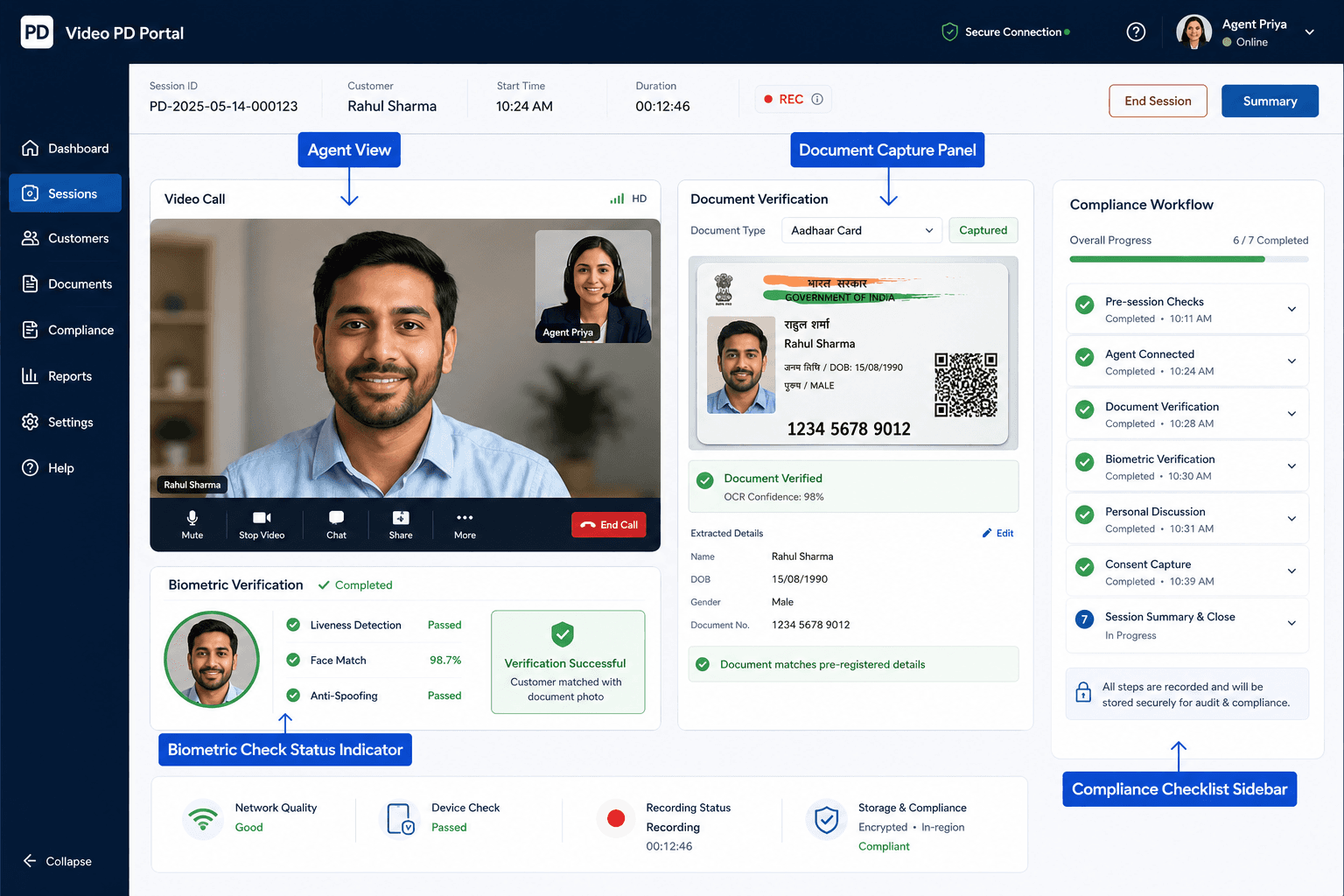Edit the extracted details
Image resolution: width=1344 pixels, height=896 pixels.
click(x=997, y=533)
